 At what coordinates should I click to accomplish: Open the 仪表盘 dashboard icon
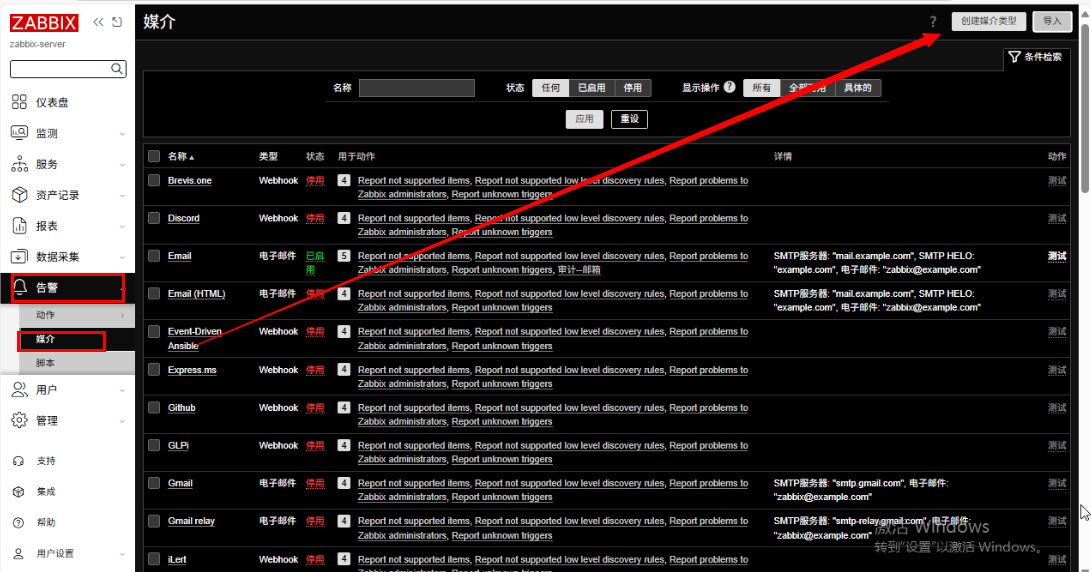coord(19,102)
